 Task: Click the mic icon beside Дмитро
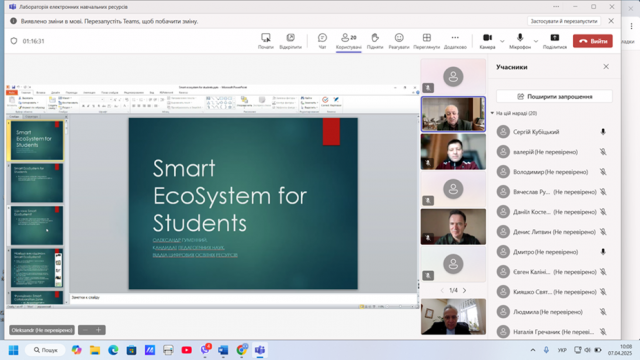[603, 252]
